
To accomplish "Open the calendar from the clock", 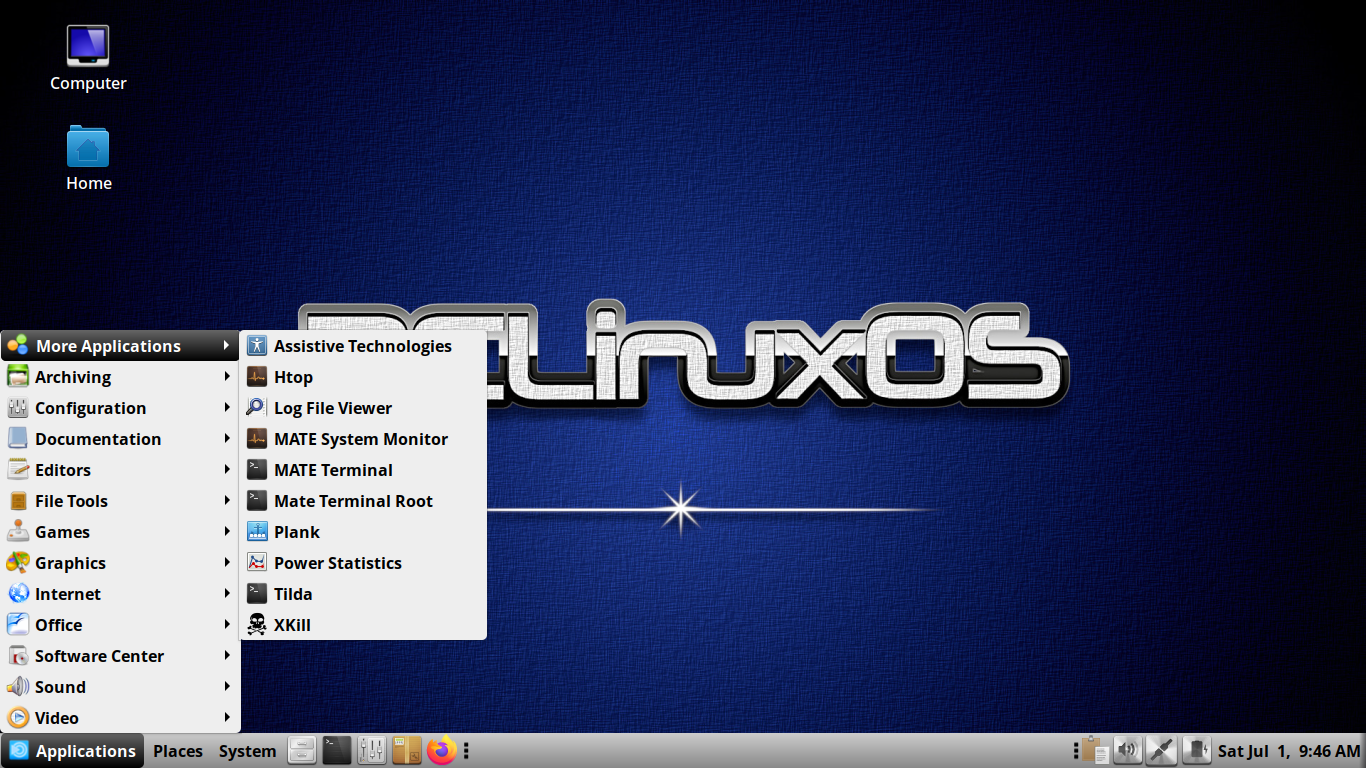I will pos(1289,751).
